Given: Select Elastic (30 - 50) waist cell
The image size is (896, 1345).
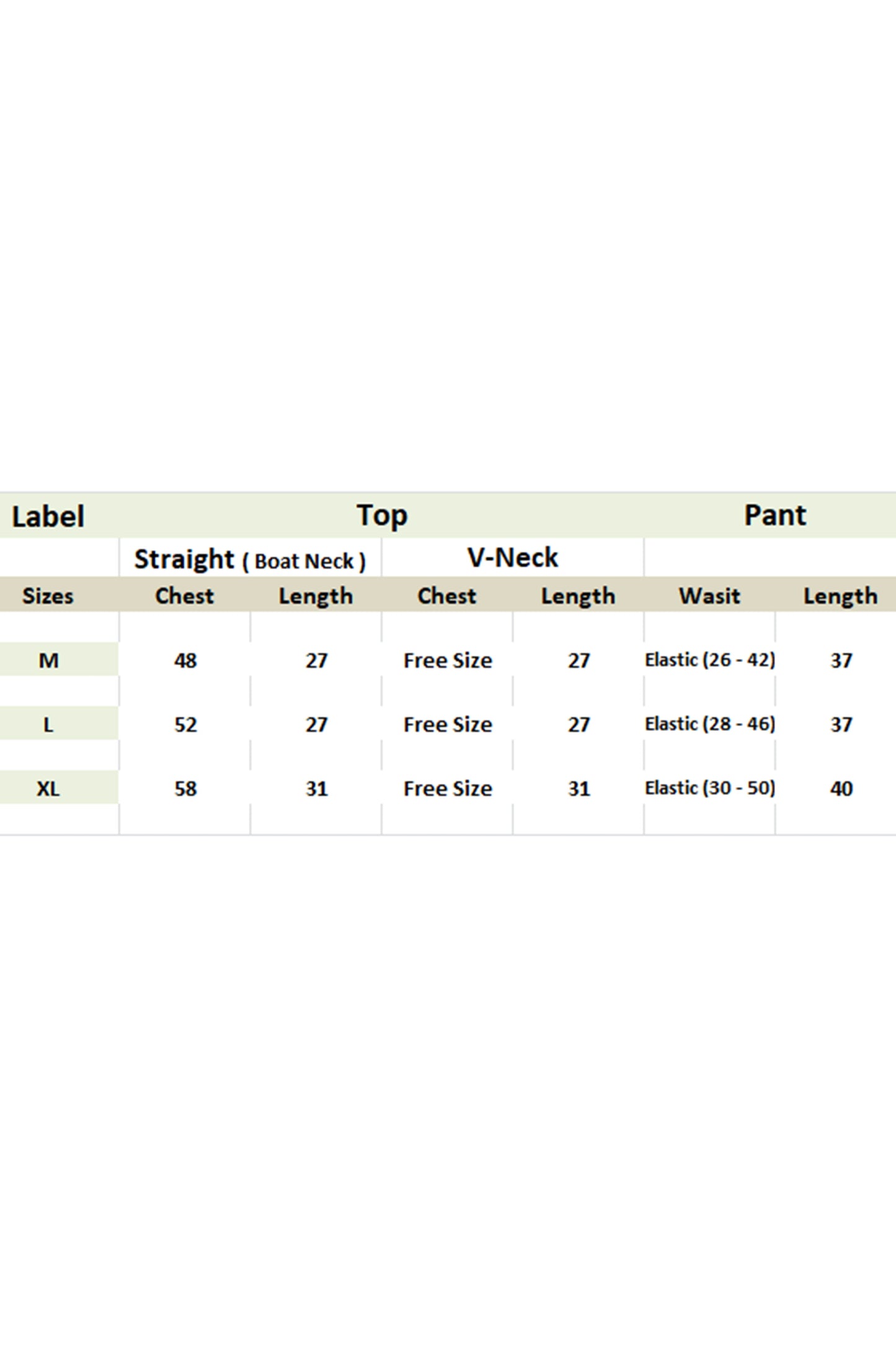Looking at the screenshot, I should 710,788.
